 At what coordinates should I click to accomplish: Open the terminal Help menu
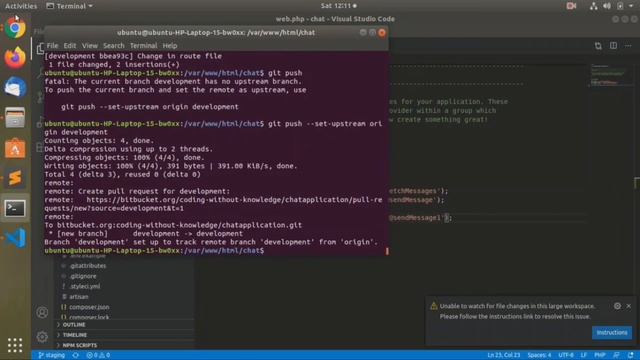click(x=170, y=46)
